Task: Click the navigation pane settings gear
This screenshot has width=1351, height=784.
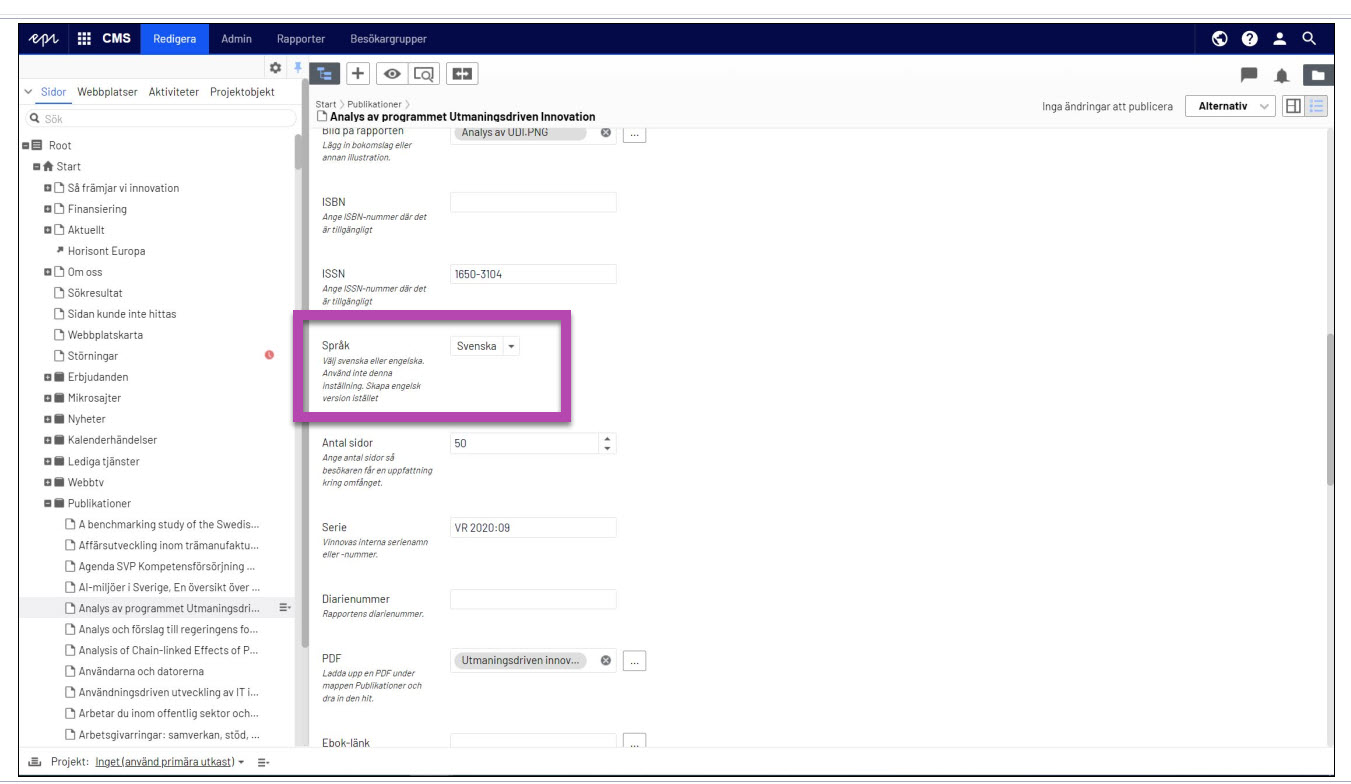Action: point(276,67)
